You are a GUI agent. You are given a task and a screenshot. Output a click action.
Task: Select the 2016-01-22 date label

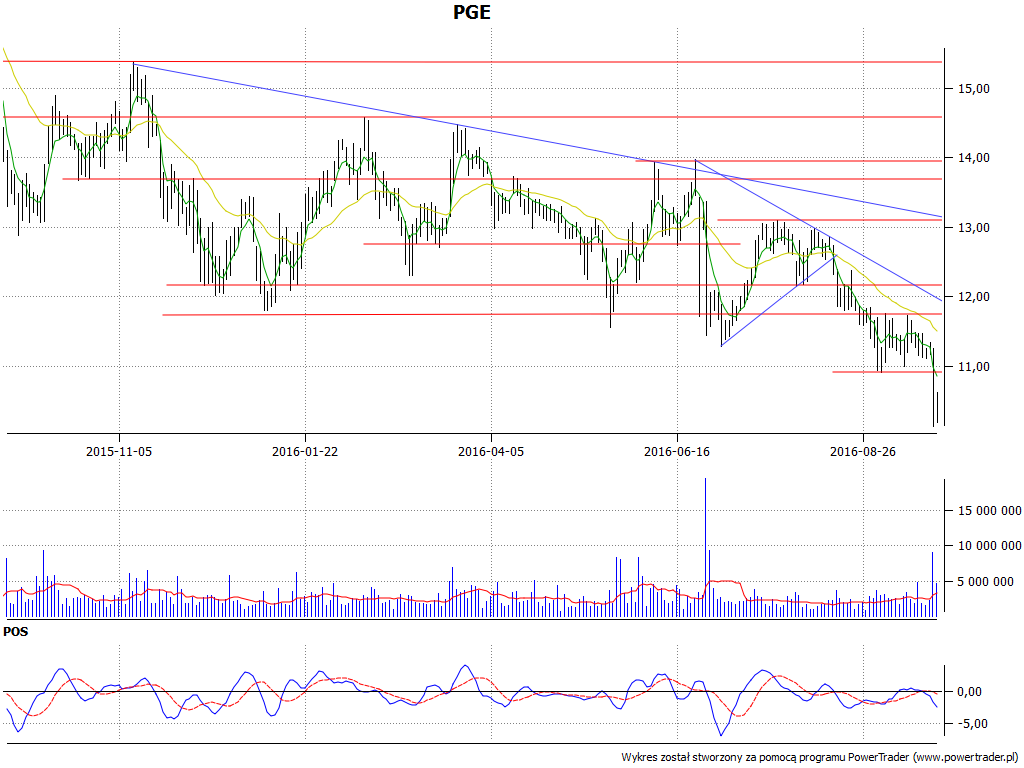point(305,451)
